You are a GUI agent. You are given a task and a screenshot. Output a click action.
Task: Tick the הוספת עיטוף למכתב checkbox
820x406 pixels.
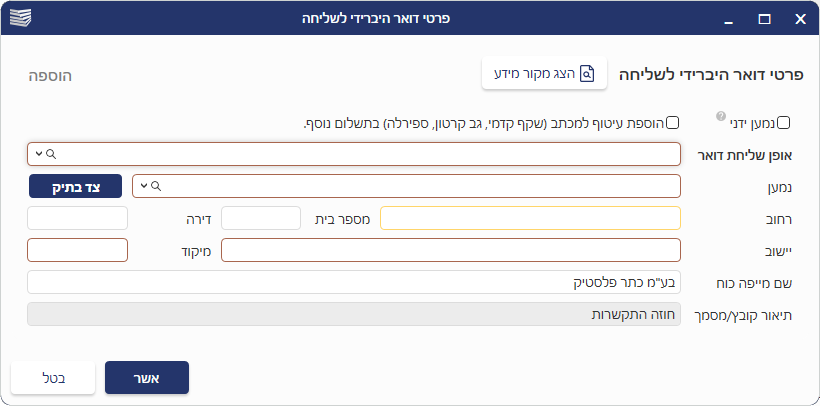pos(673,123)
